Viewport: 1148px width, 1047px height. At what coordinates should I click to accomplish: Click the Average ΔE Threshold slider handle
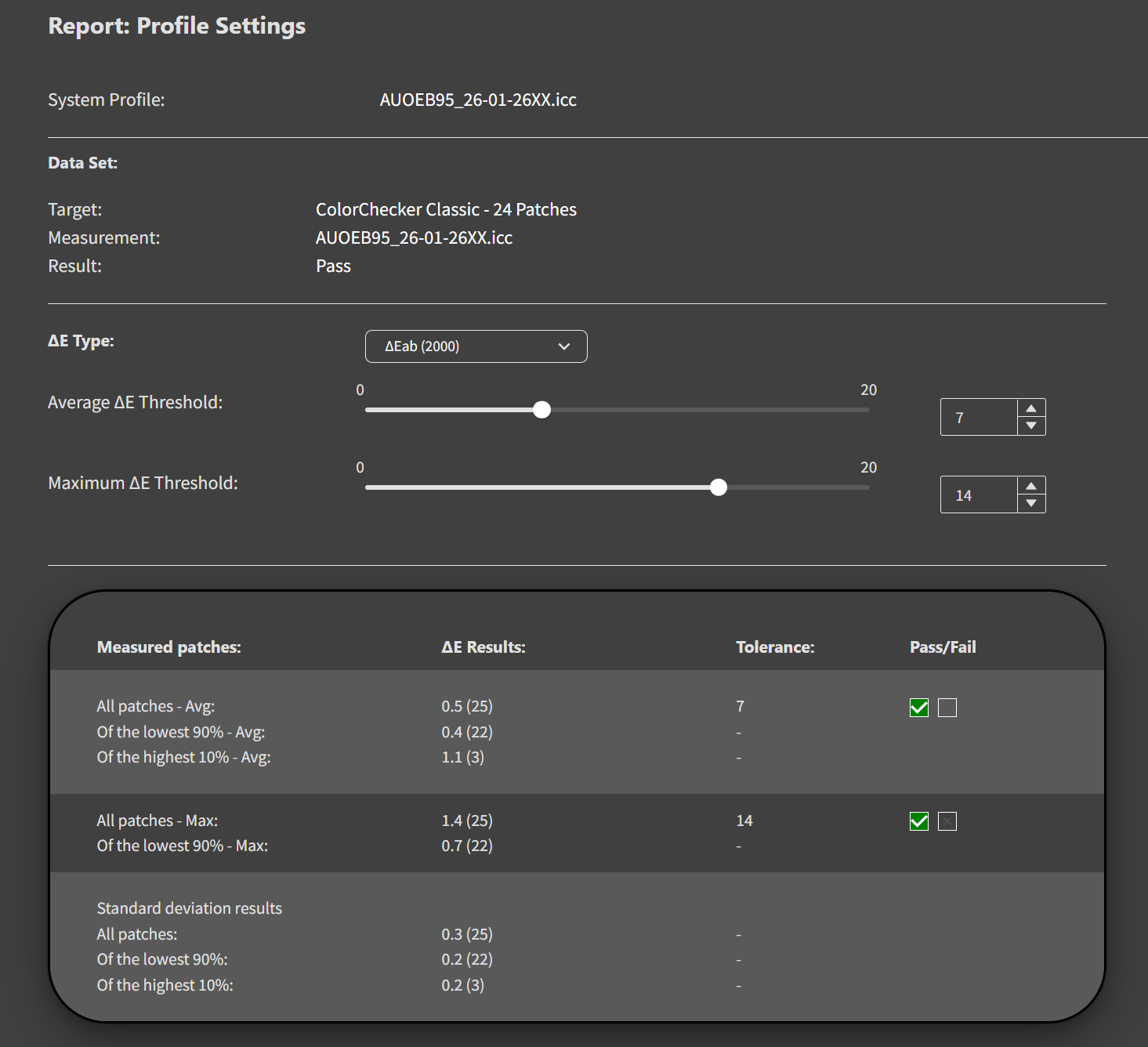pyautogui.click(x=541, y=410)
